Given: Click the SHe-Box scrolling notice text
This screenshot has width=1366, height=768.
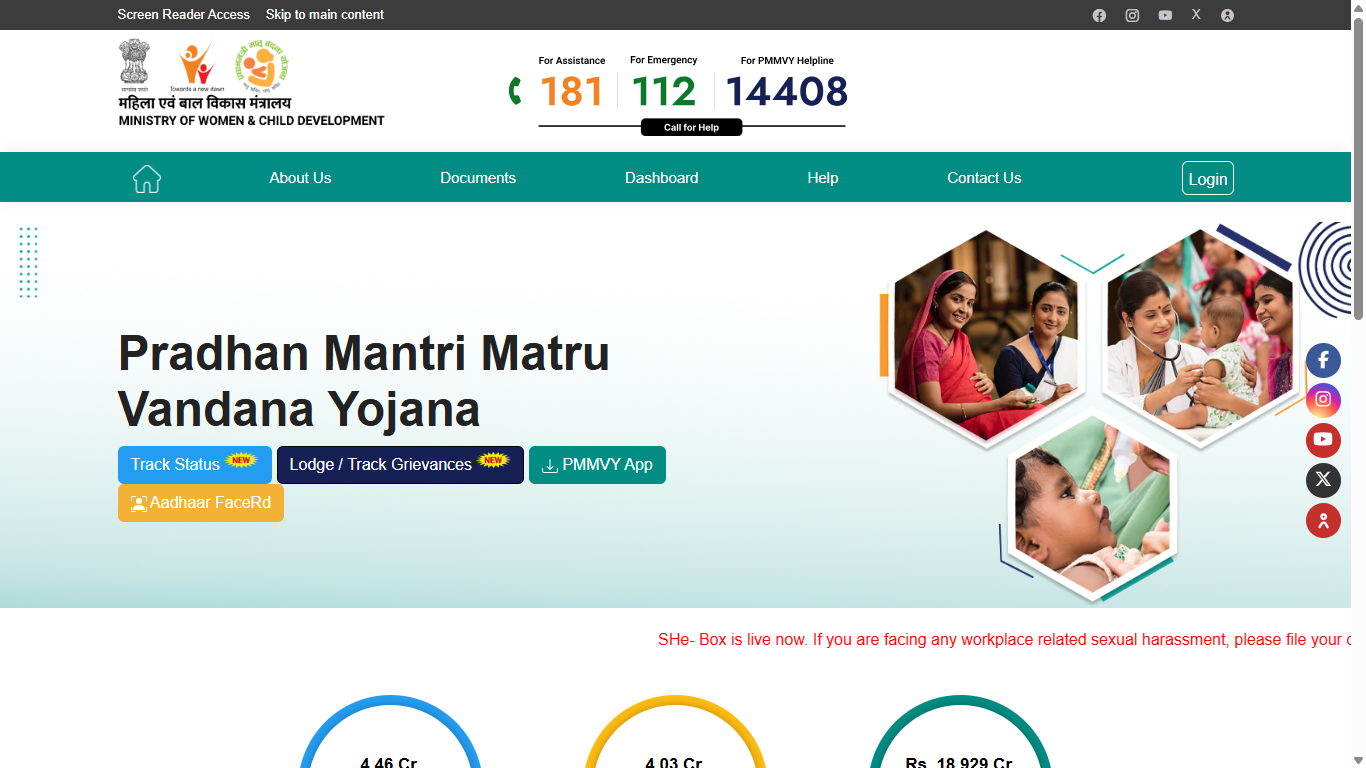Looking at the screenshot, I should pos(1004,639).
